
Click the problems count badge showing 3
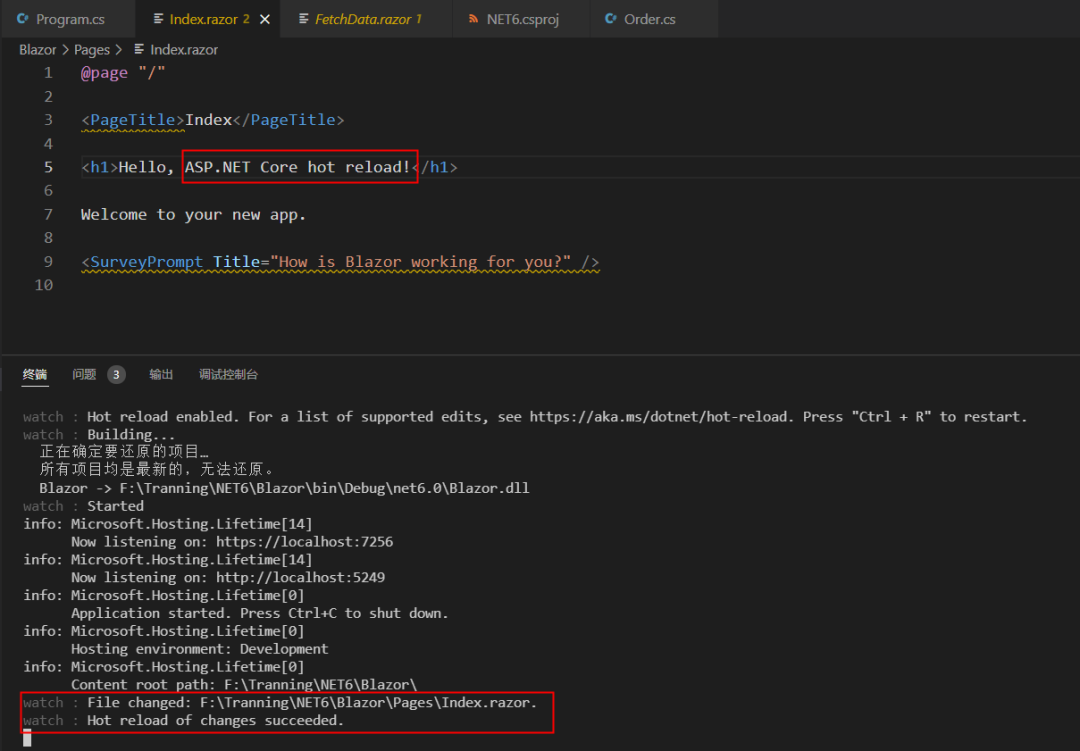tap(116, 374)
